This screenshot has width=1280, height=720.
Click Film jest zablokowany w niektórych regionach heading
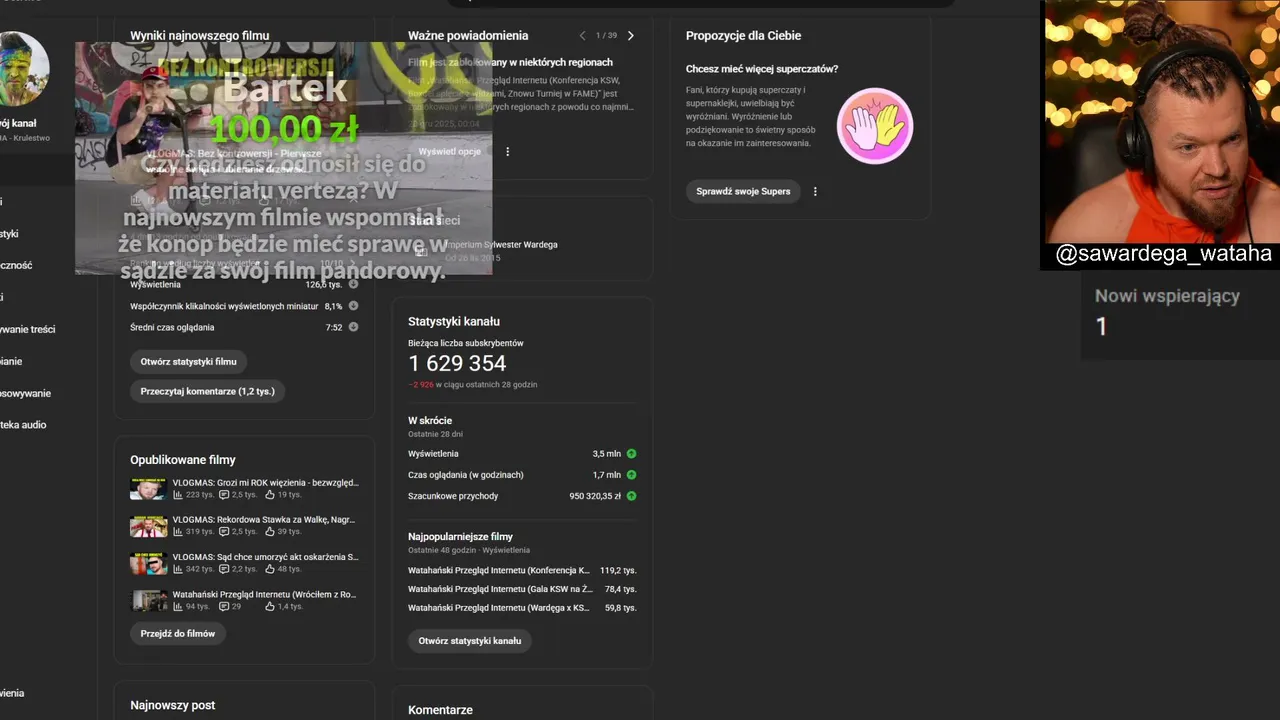(510, 62)
